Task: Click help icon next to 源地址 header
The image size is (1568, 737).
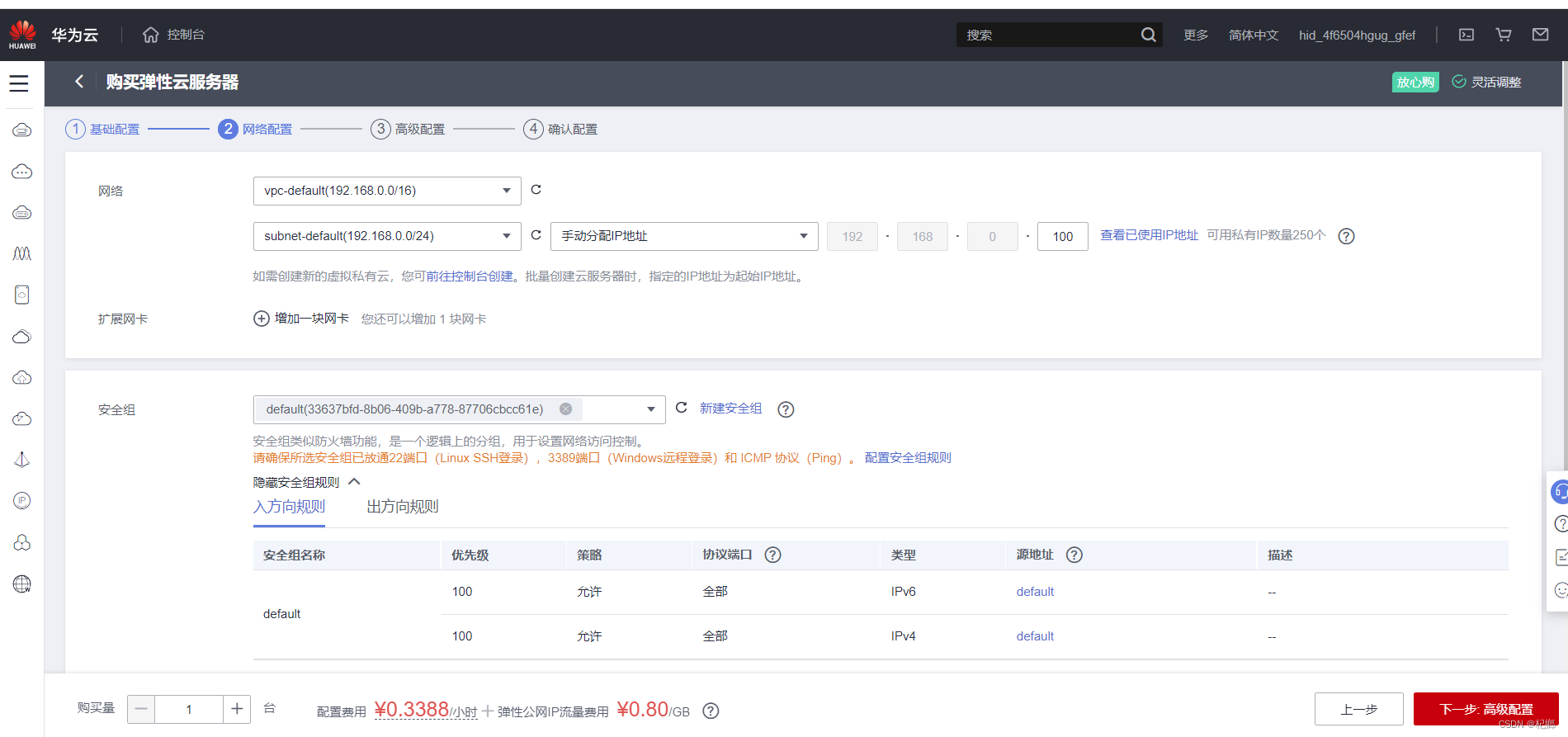Action: (1074, 555)
